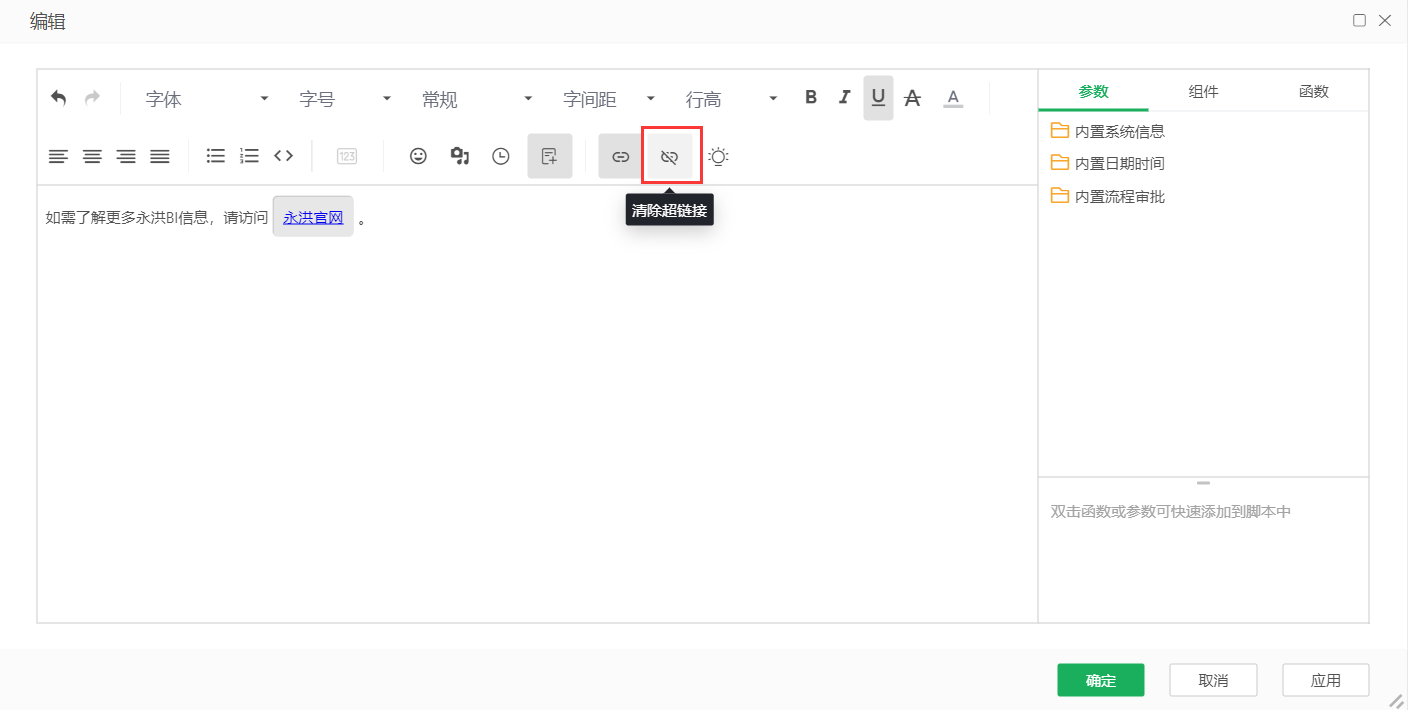The image size is (1408, 710).
Task: Insert an emoji
Action: click(x=418, y=156)
